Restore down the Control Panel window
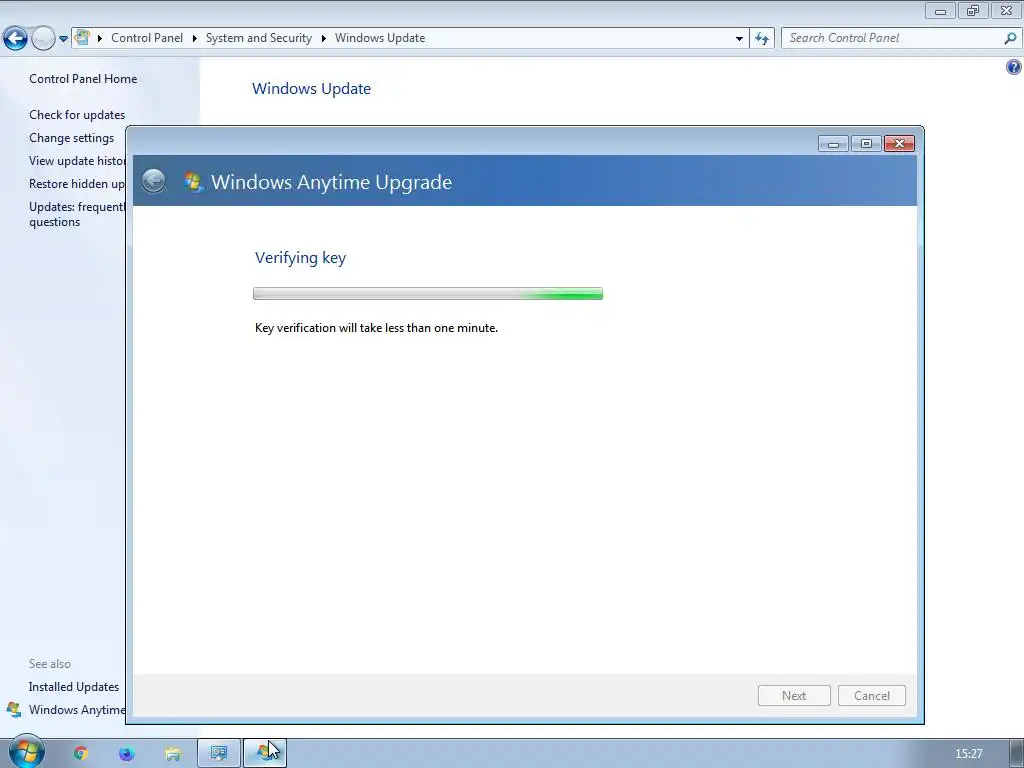 pos(973,10)
